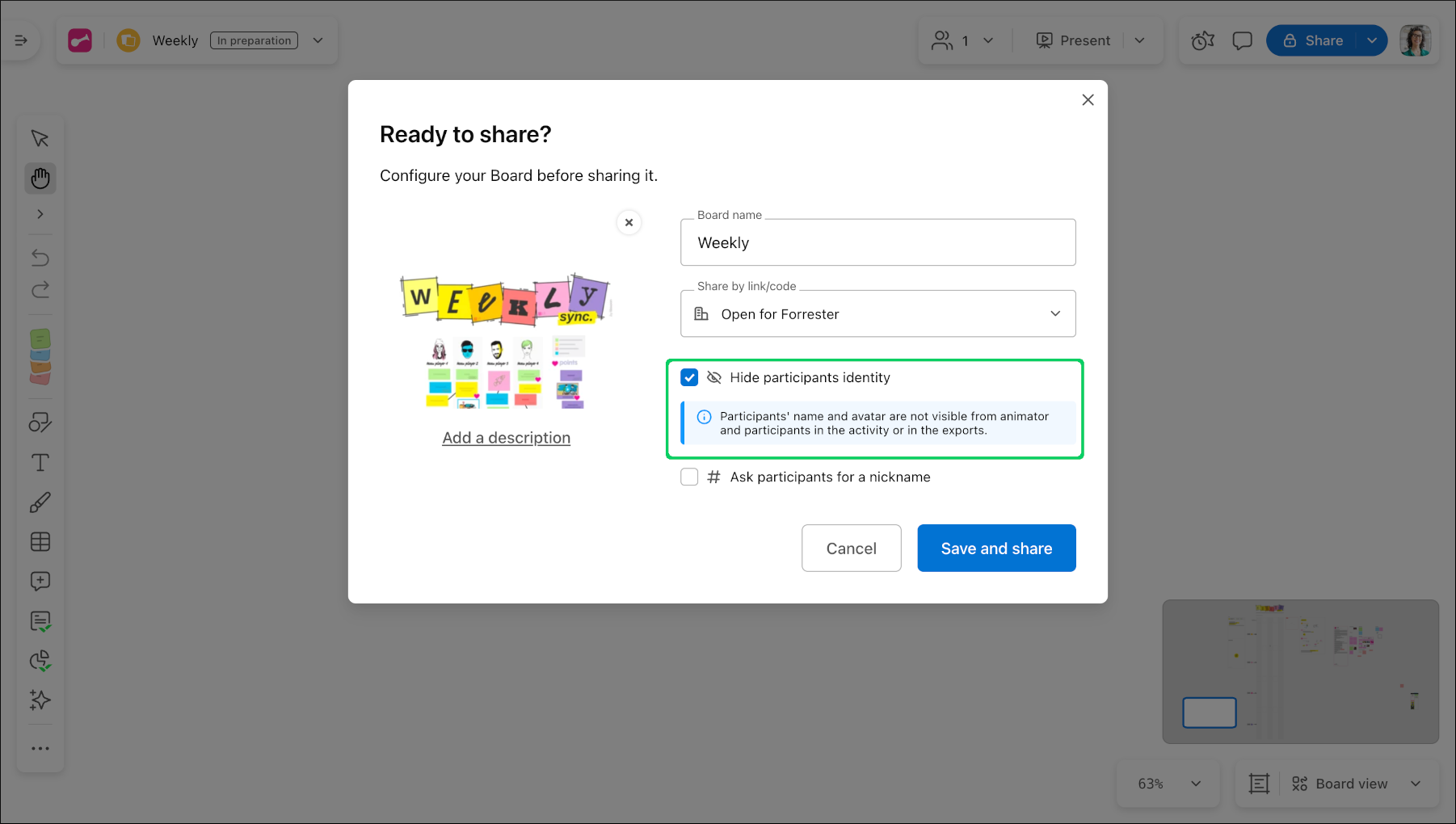Click Save and share

click(996, 549)
